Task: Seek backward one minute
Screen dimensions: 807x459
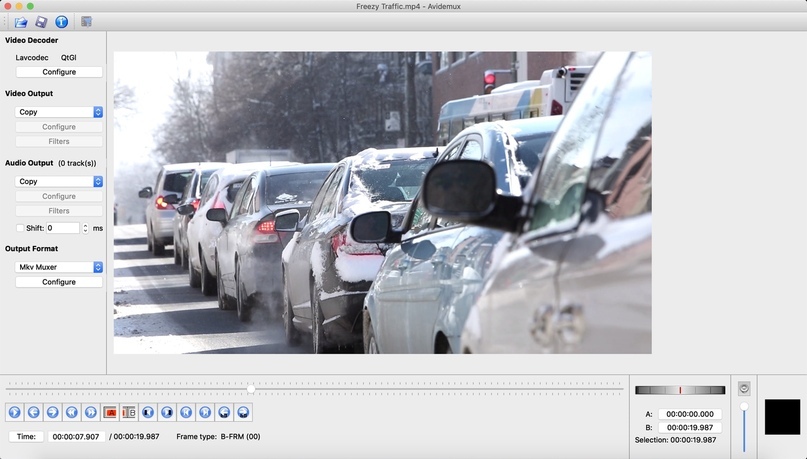Action: [224, 412]
